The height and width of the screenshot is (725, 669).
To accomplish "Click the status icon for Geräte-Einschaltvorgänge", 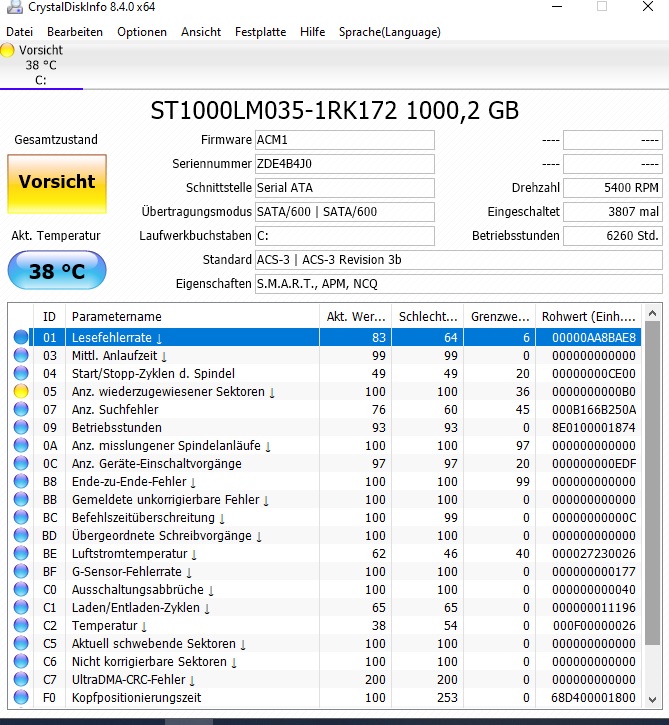I will click(x=21, y=463).
